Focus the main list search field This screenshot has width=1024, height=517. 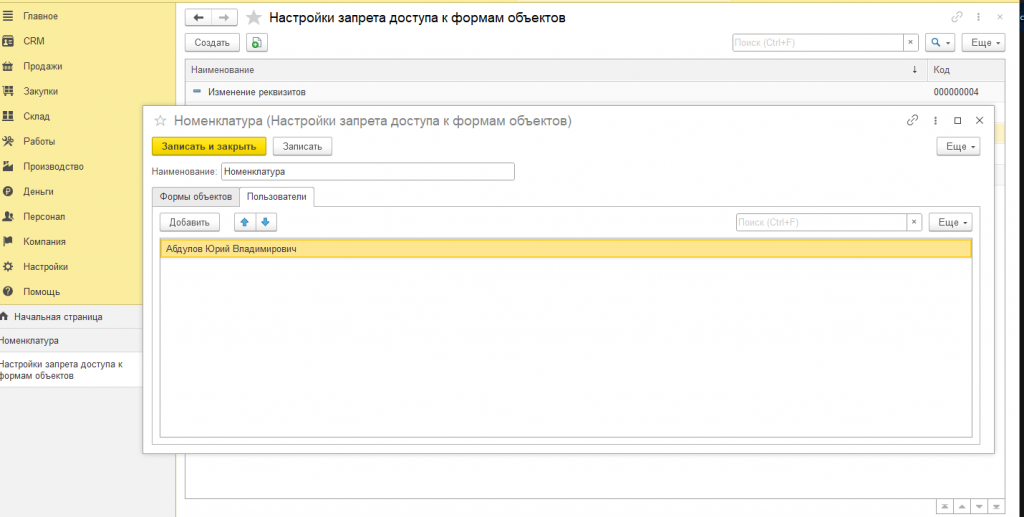pyautogui.click(x=818, y=42)
